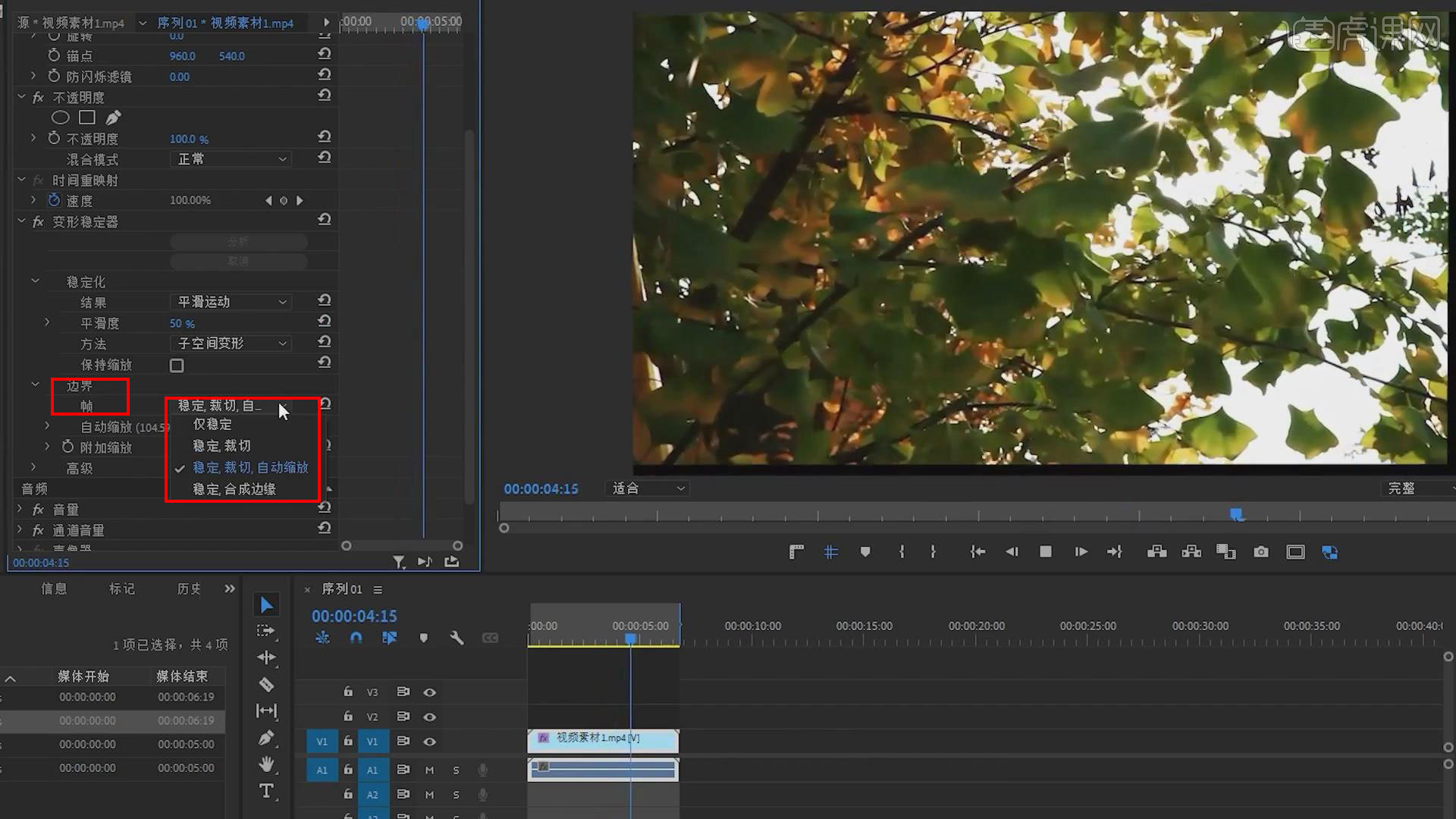Click export icon in effect controls footer
Image resolution: width=1456 pixels, height=819 pixels.
point(452,562)
